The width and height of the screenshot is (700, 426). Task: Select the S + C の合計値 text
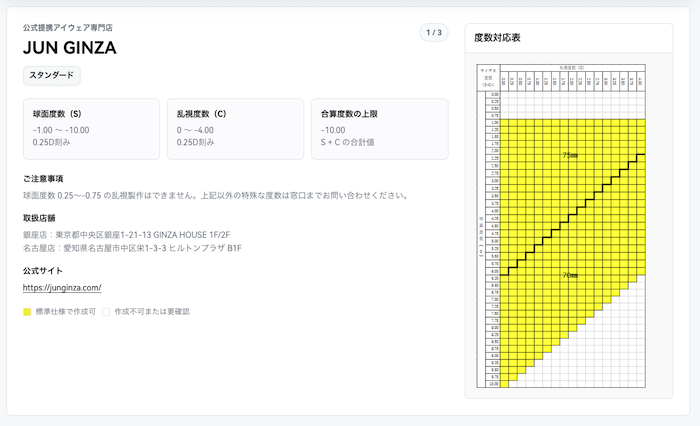point(347,142)
